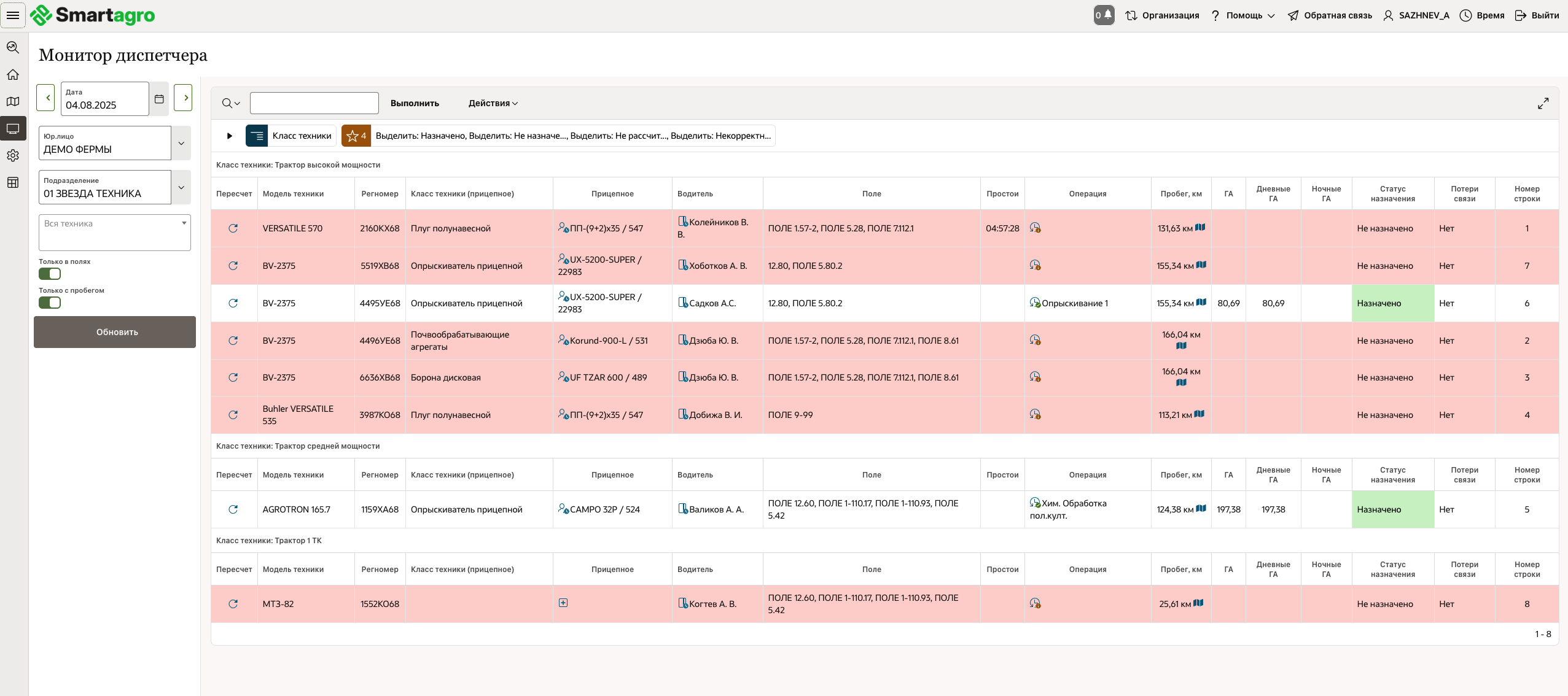Click Выполнить button

415,103
